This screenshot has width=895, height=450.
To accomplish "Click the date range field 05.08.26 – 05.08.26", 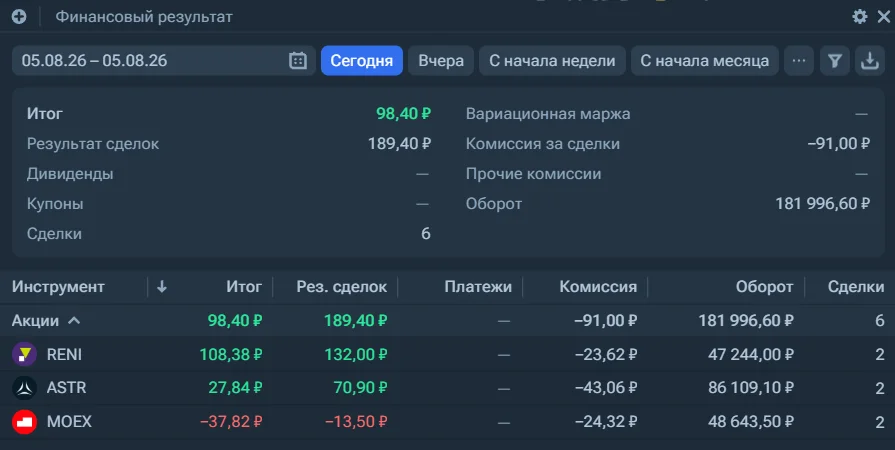I will (163, 61).
